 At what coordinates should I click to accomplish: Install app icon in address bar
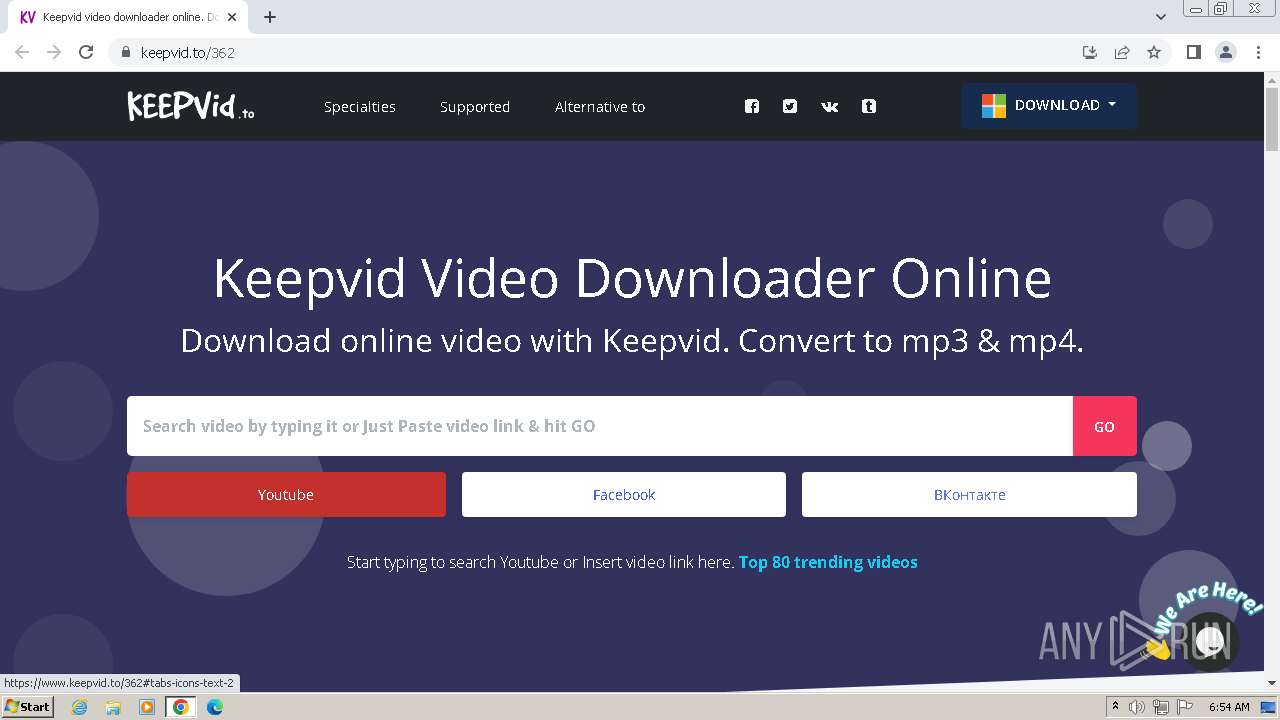1090,52
